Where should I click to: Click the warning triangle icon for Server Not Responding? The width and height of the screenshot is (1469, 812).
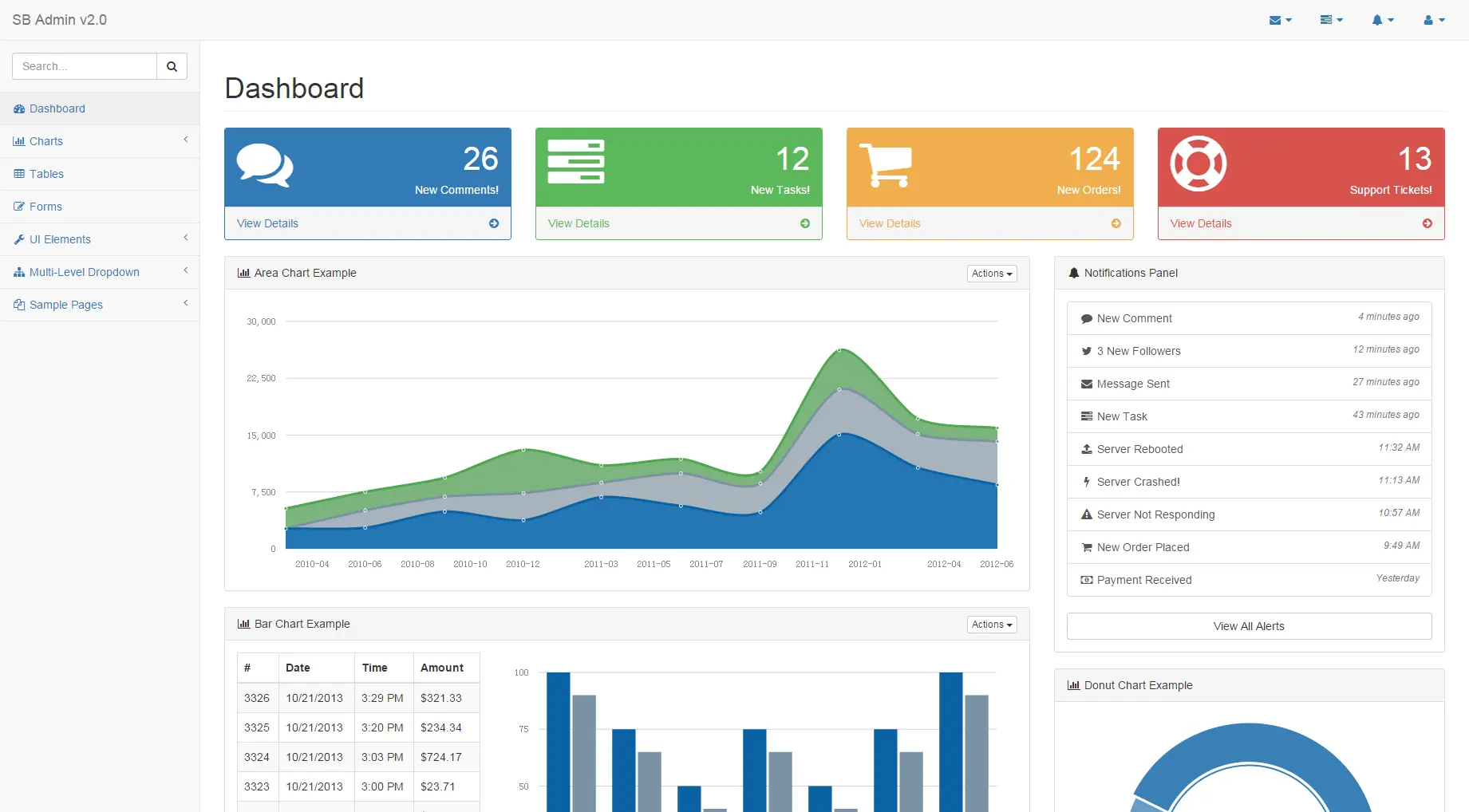click(x=1087, y=514)
